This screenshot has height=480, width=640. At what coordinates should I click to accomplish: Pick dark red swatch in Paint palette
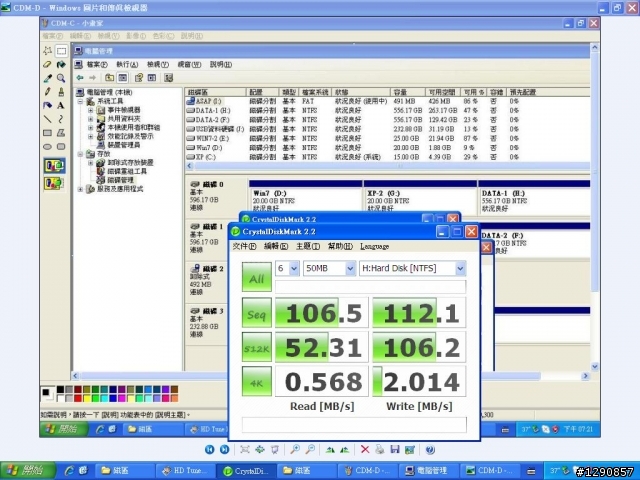click(78, 389)
